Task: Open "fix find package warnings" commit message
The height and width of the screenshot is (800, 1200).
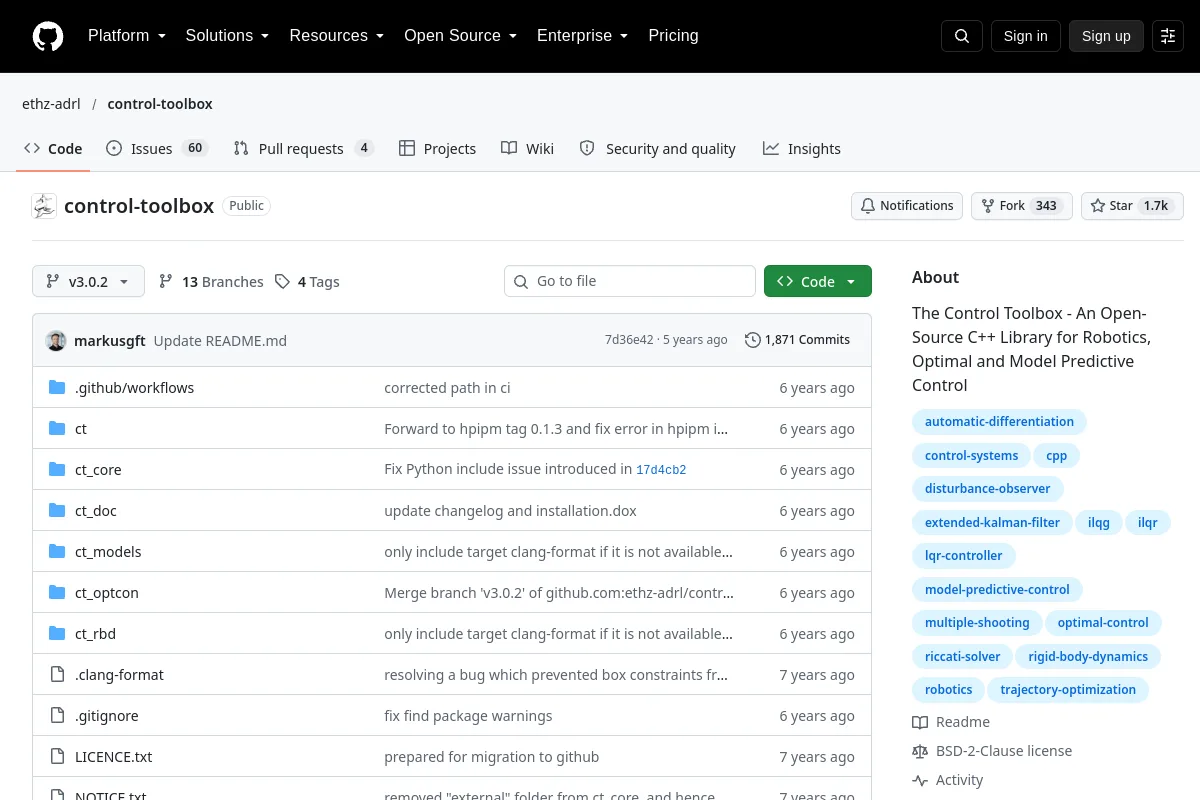Action: tap(468, 715)
